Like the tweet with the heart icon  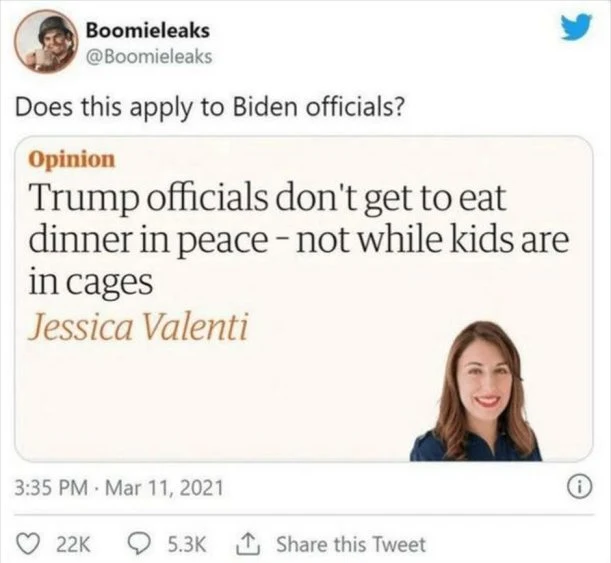[x=30, y=544]
